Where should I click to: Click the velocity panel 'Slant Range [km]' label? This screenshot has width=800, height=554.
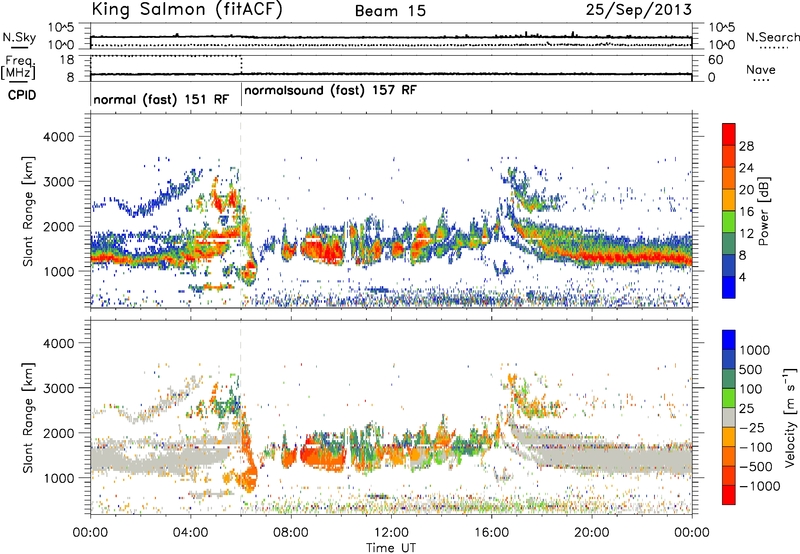tap(28, 418)
